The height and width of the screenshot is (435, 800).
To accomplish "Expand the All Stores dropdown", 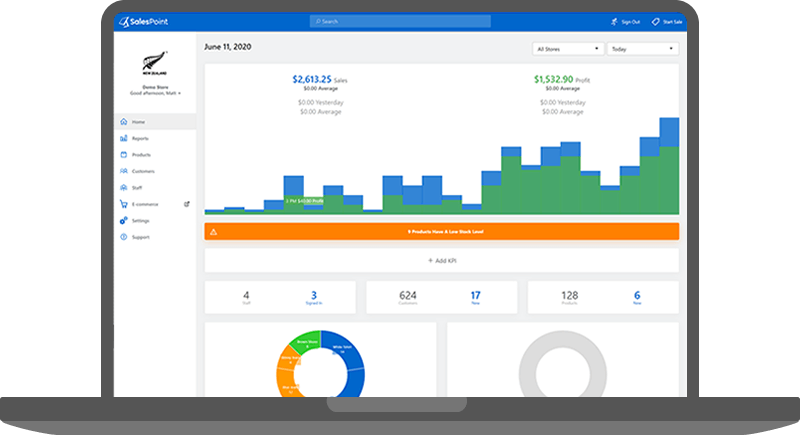I will [568, 48].
